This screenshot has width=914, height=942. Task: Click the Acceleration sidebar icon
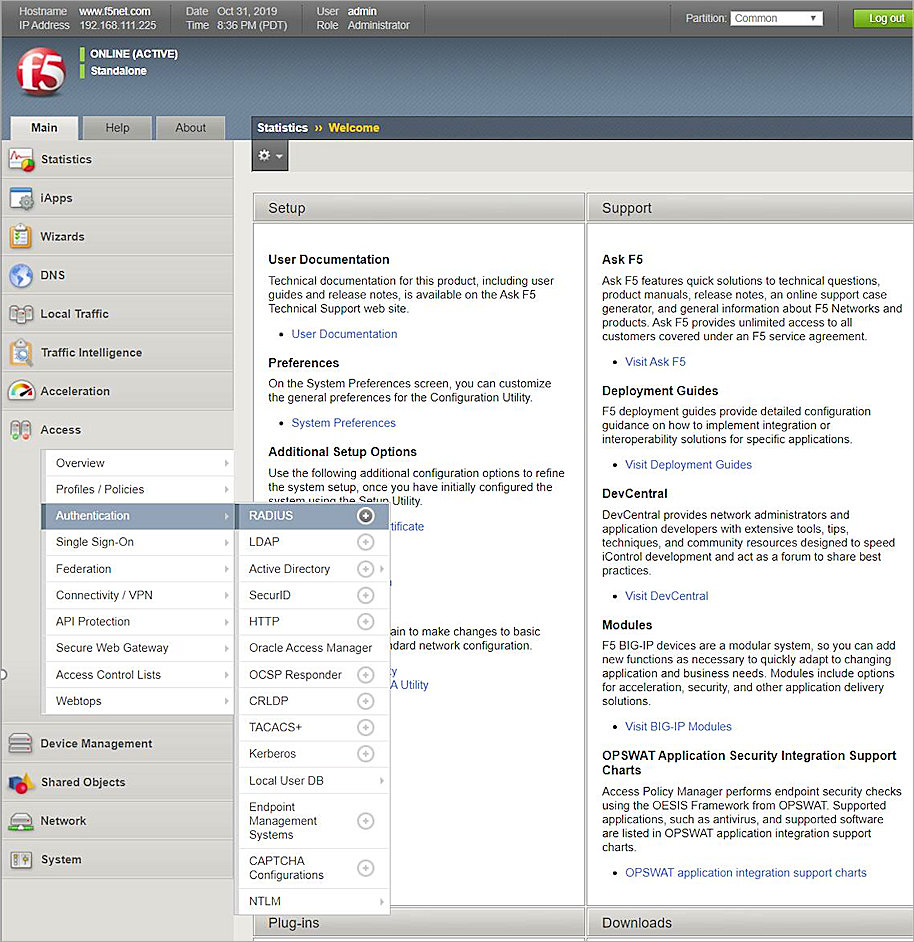pyautogui.click(x=22, y=390)
